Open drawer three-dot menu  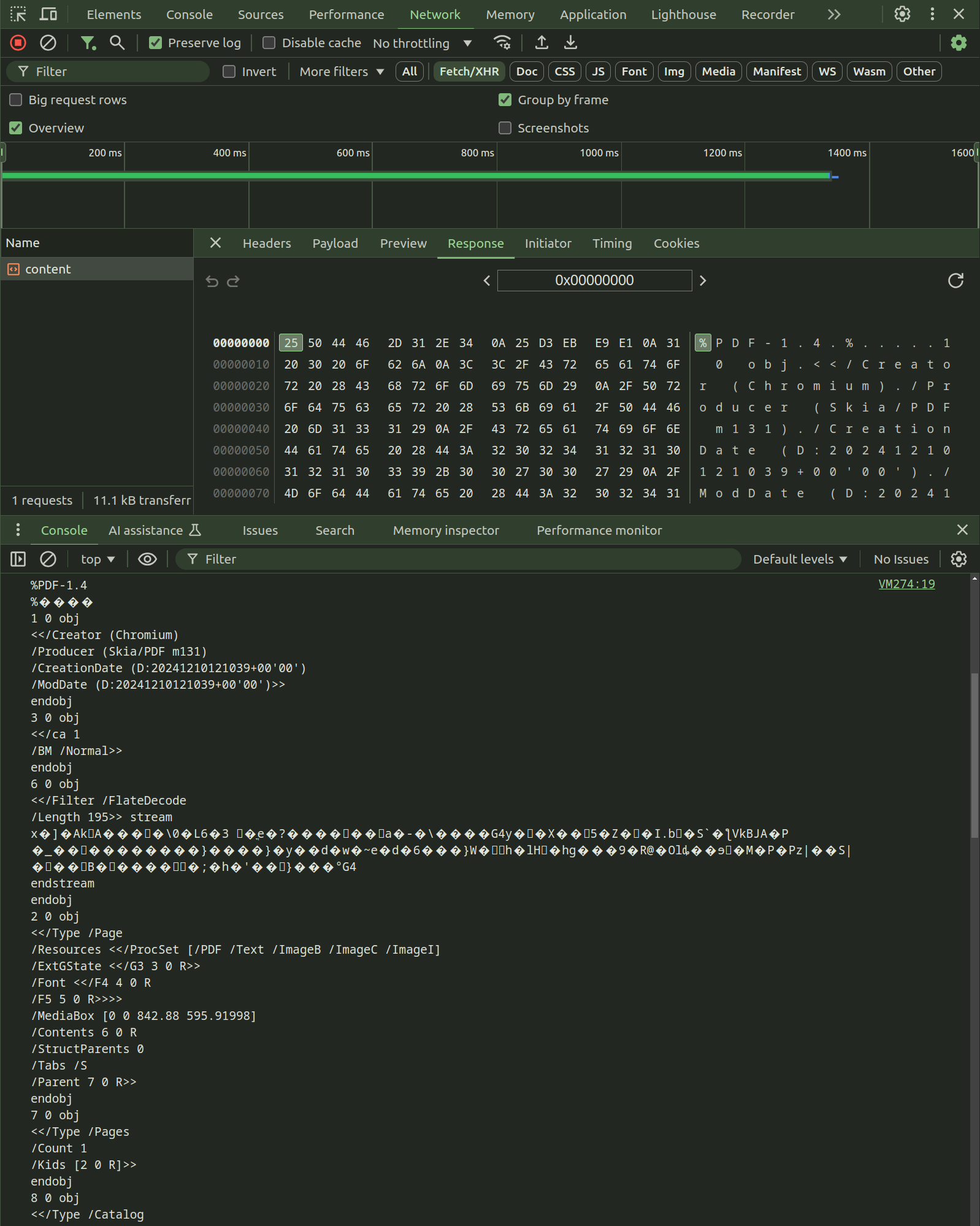18,530
